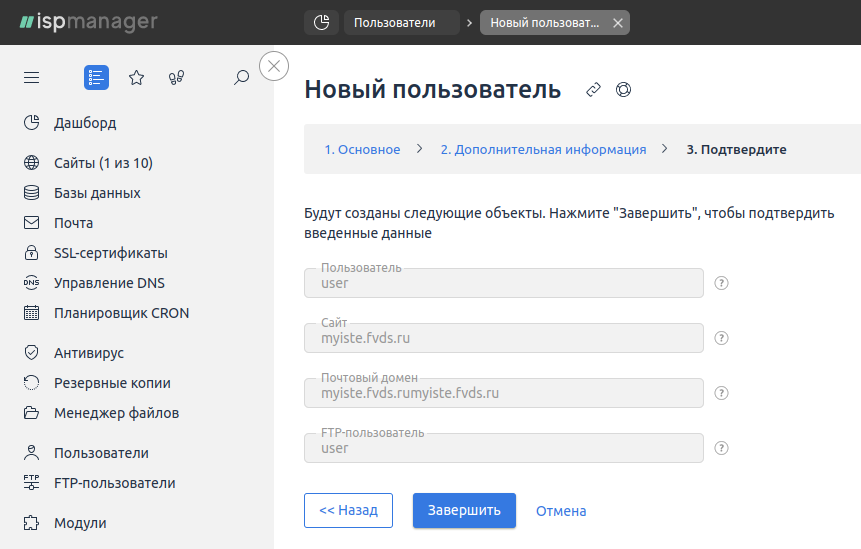Click the footprints recent-visits icon
Screen dimensions: 861x549
coord(176,77)
